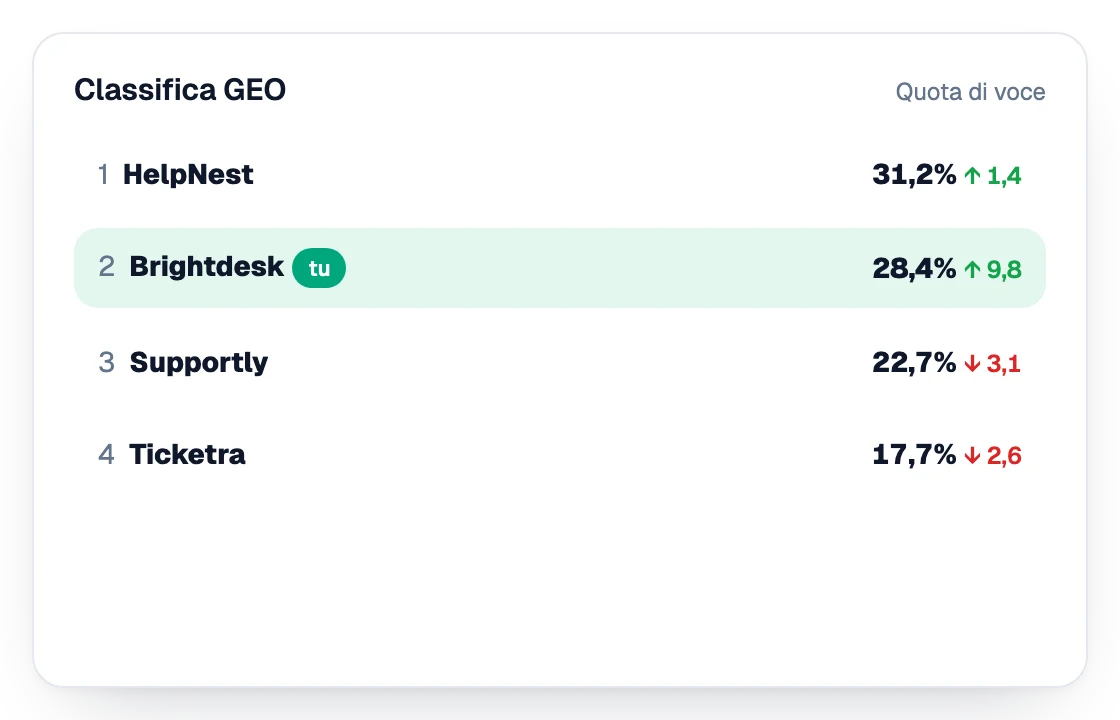Click Supportly's 22,7% share value
1120x720 pixels.
[914, 363]
